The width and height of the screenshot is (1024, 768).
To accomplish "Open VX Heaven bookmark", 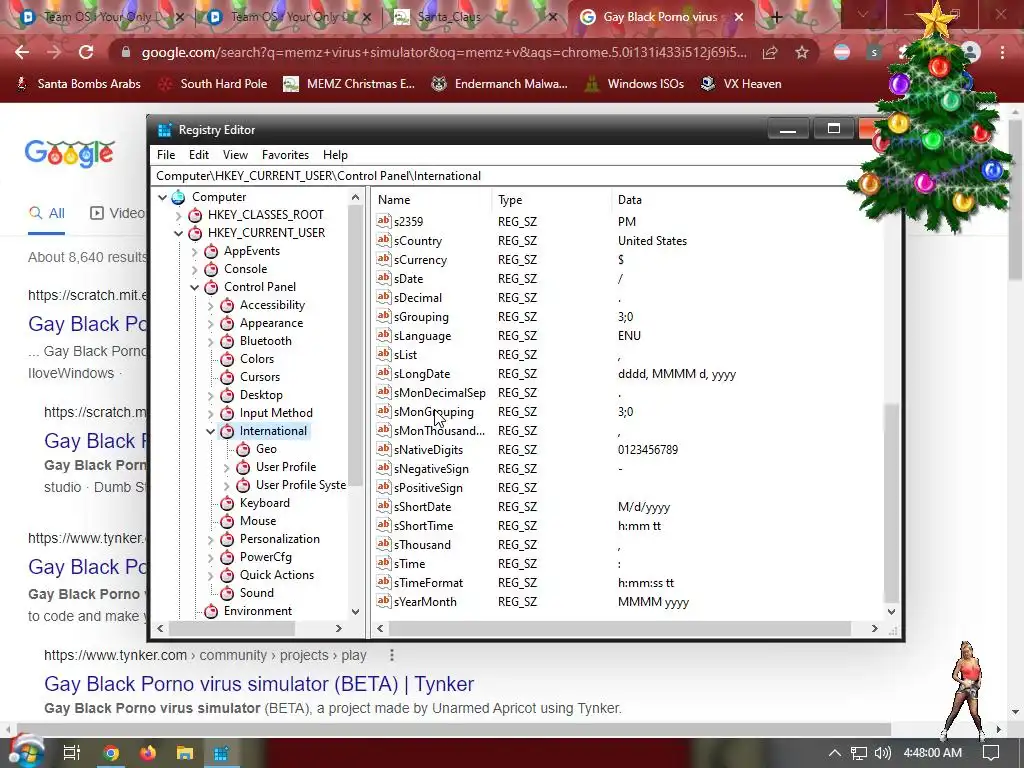I will click(x=741, y=84).
